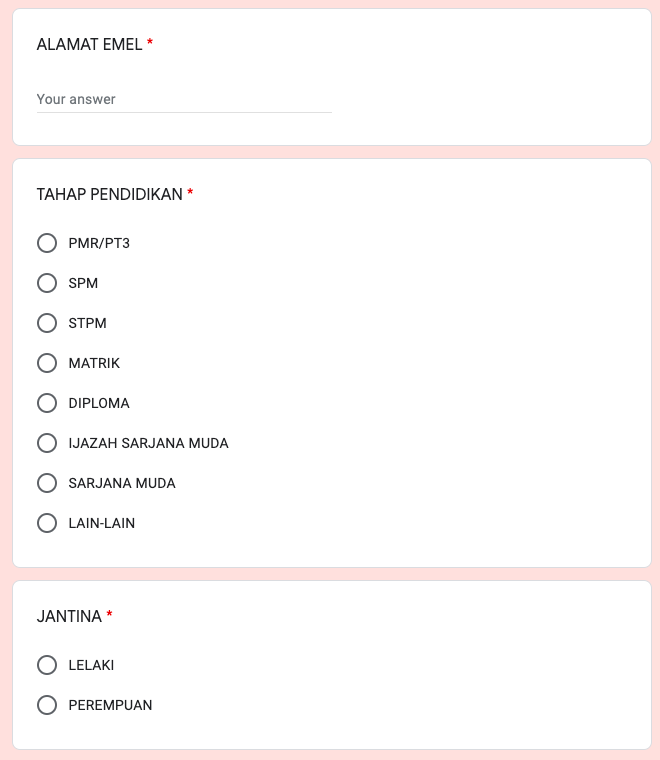Click the MATRIK option label text

[94, 363]
